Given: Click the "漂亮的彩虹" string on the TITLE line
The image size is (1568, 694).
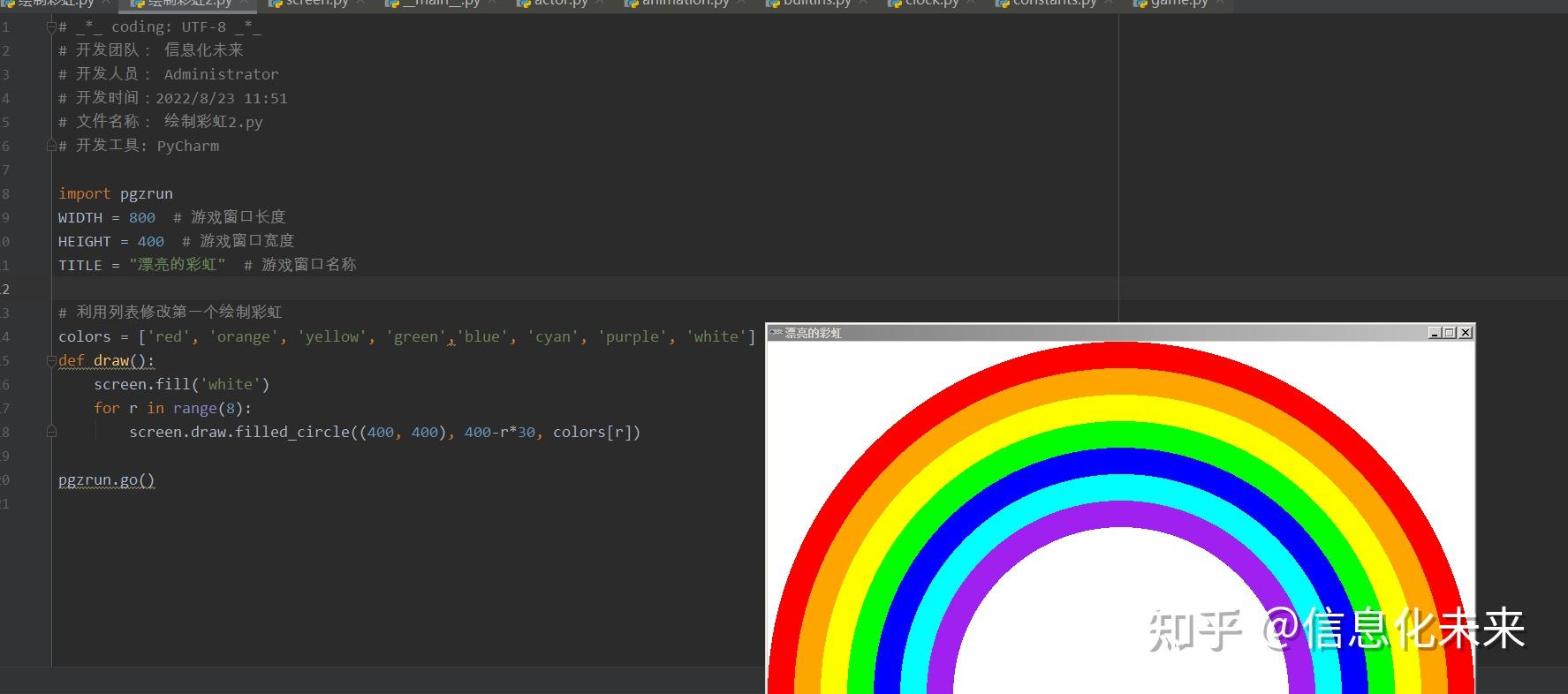Looking at the screenshot, I should point(178,265).
